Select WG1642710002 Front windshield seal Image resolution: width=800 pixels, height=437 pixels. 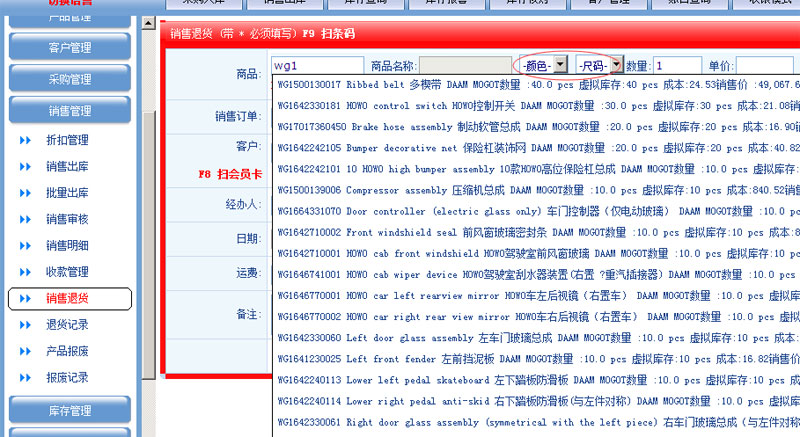(536, 233)
